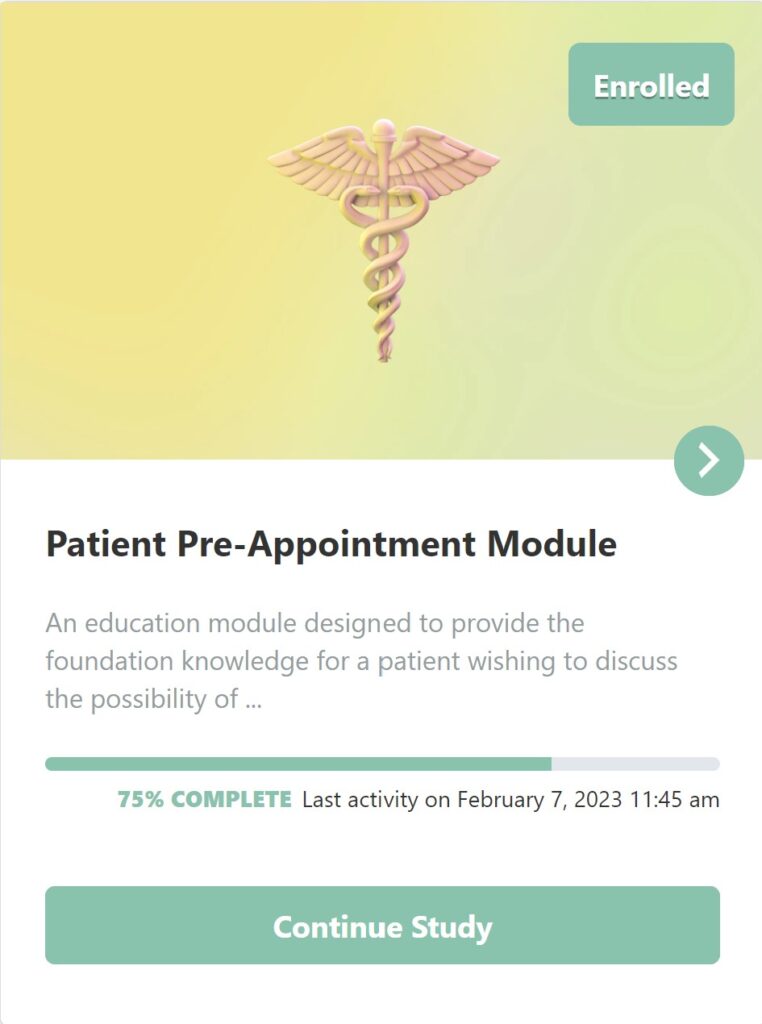Click the module description text
Screen dimensions: 762x1024
pos(361,661)
